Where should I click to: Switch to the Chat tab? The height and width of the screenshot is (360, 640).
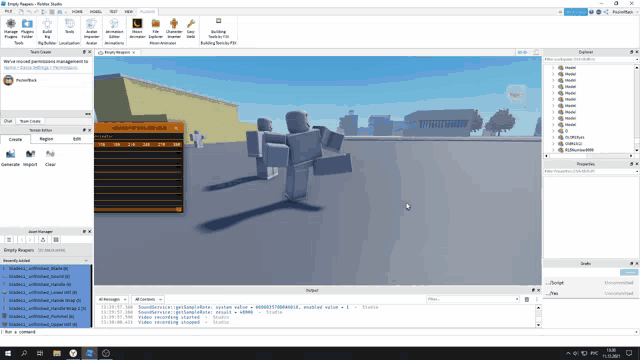[8, 121]
